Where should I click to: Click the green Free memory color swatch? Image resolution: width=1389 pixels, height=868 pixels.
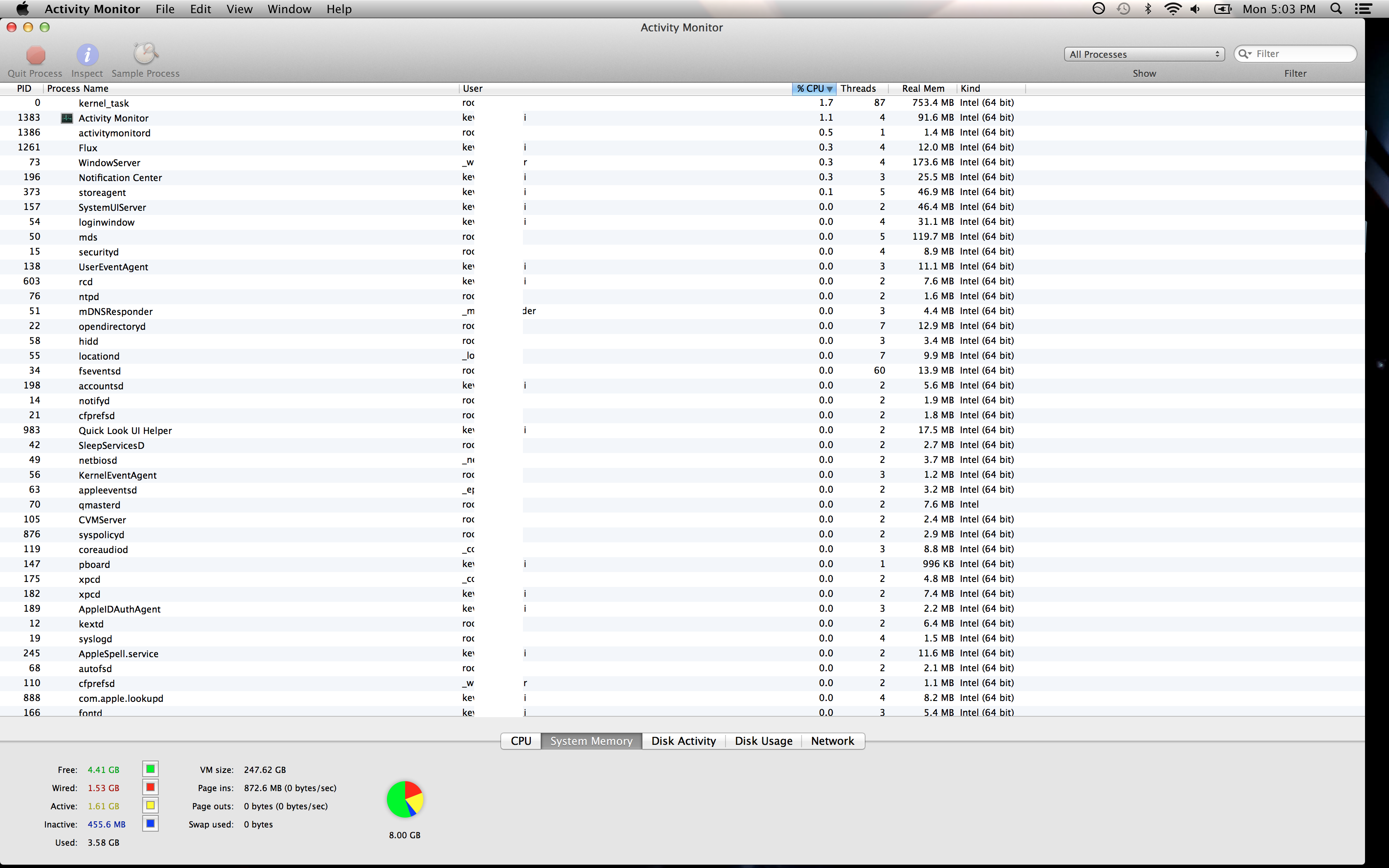point(150,769)
